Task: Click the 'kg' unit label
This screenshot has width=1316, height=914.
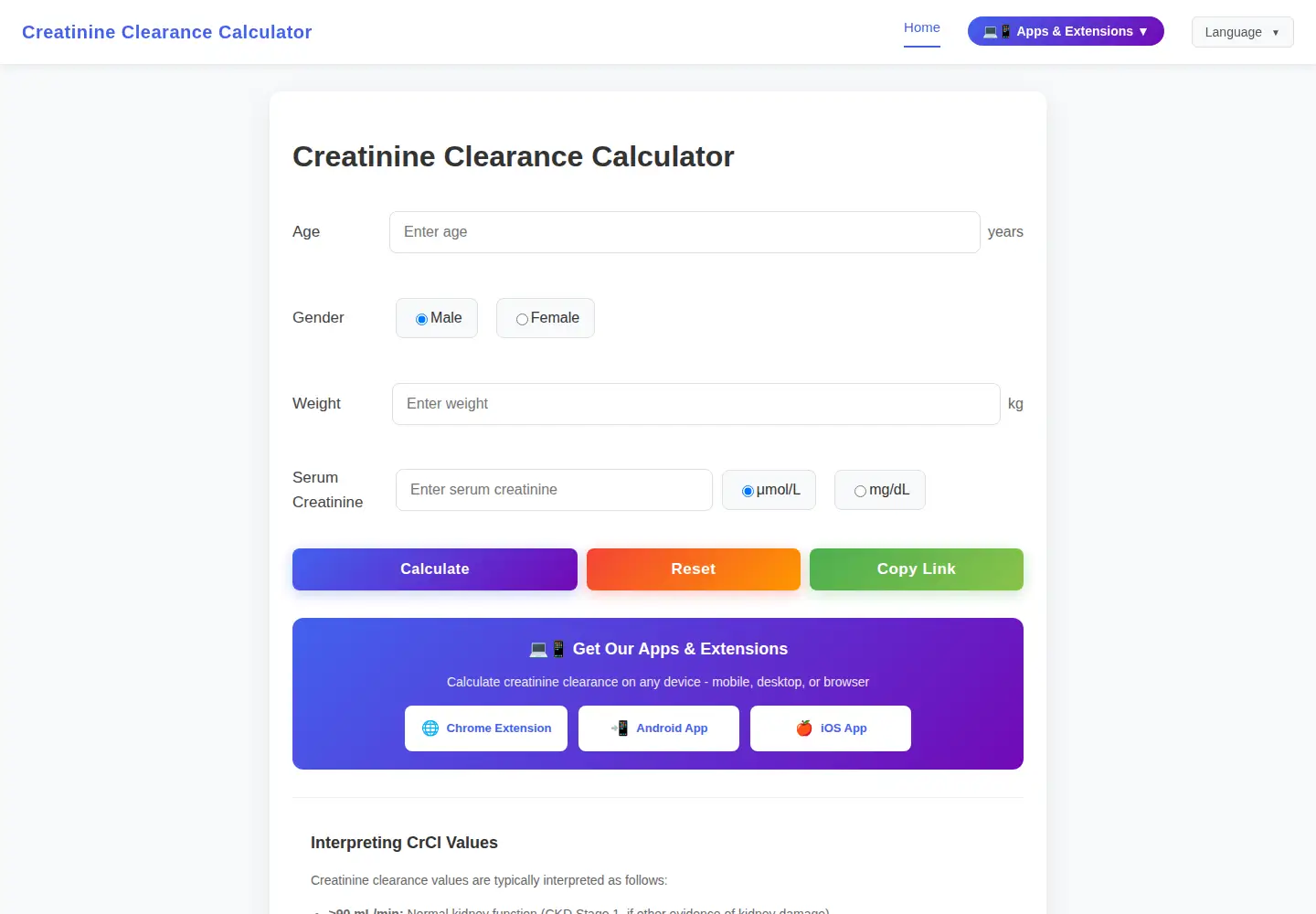Action: 1015,404
